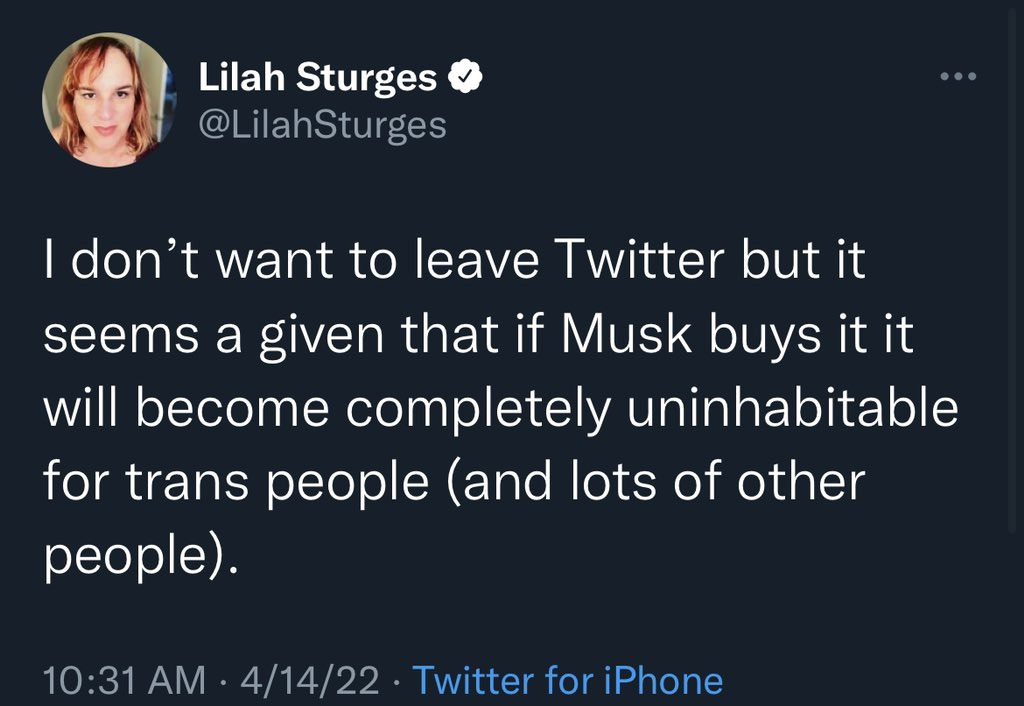Viewport: 1024px width, 706px height.
Task: Open the three-dot more options menu
Action: (x=958, y=76)
